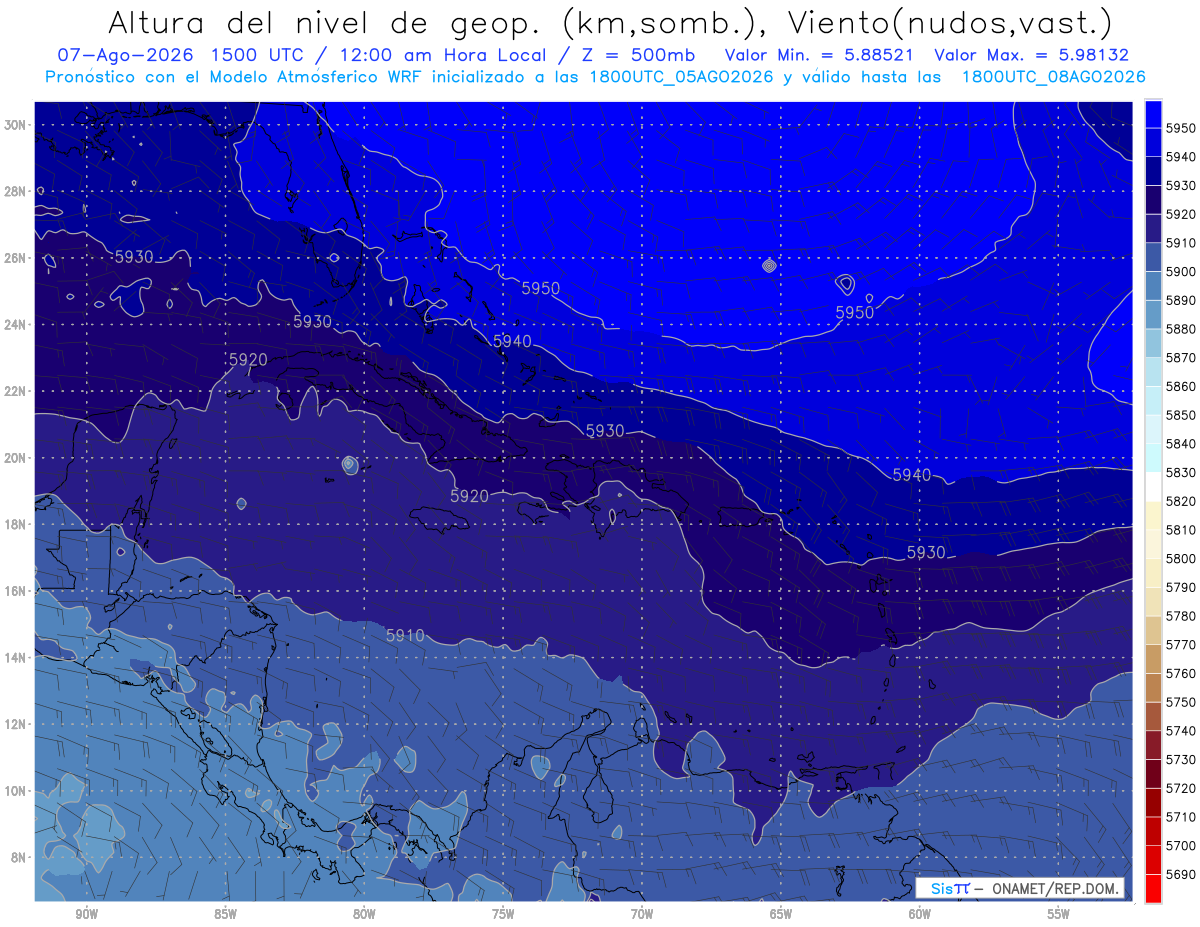This screenshot has height=927, width=1200.
Task: Click the 26N latitude axis label
Action: 14,257
